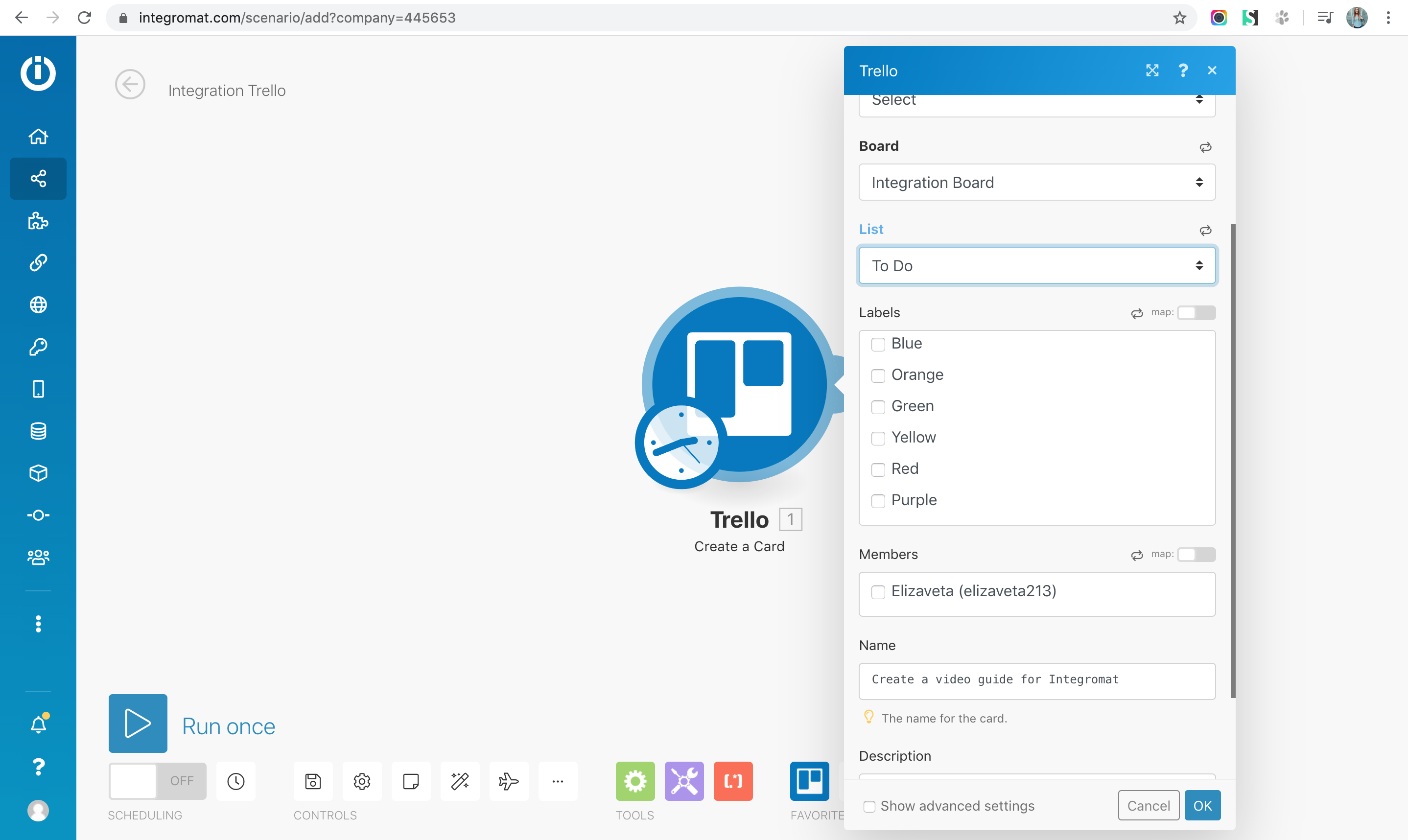Open the Board dropdown Integration Board
Viewport: 1408px width, 840px height.
[x=1036, y=182]
